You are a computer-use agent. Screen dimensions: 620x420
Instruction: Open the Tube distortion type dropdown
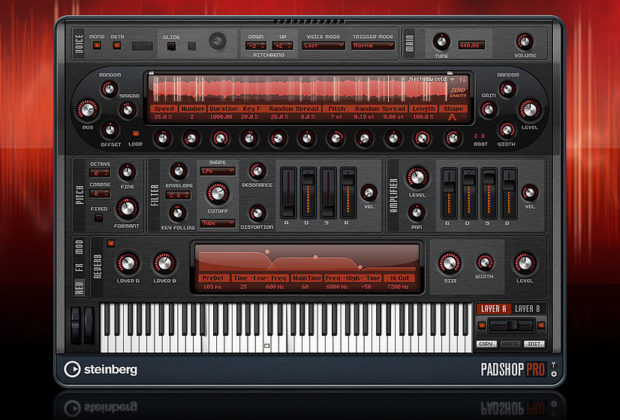click(x=217, y=223)
